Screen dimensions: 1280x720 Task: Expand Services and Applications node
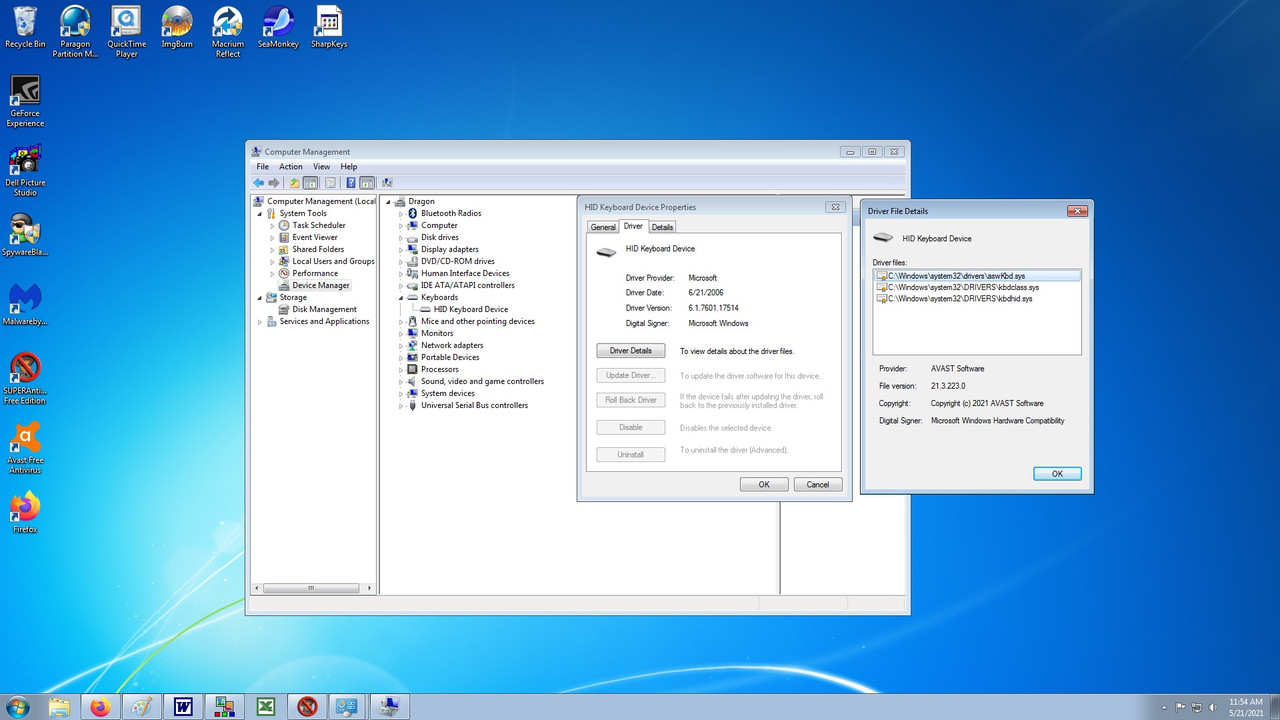pos(260,321)
